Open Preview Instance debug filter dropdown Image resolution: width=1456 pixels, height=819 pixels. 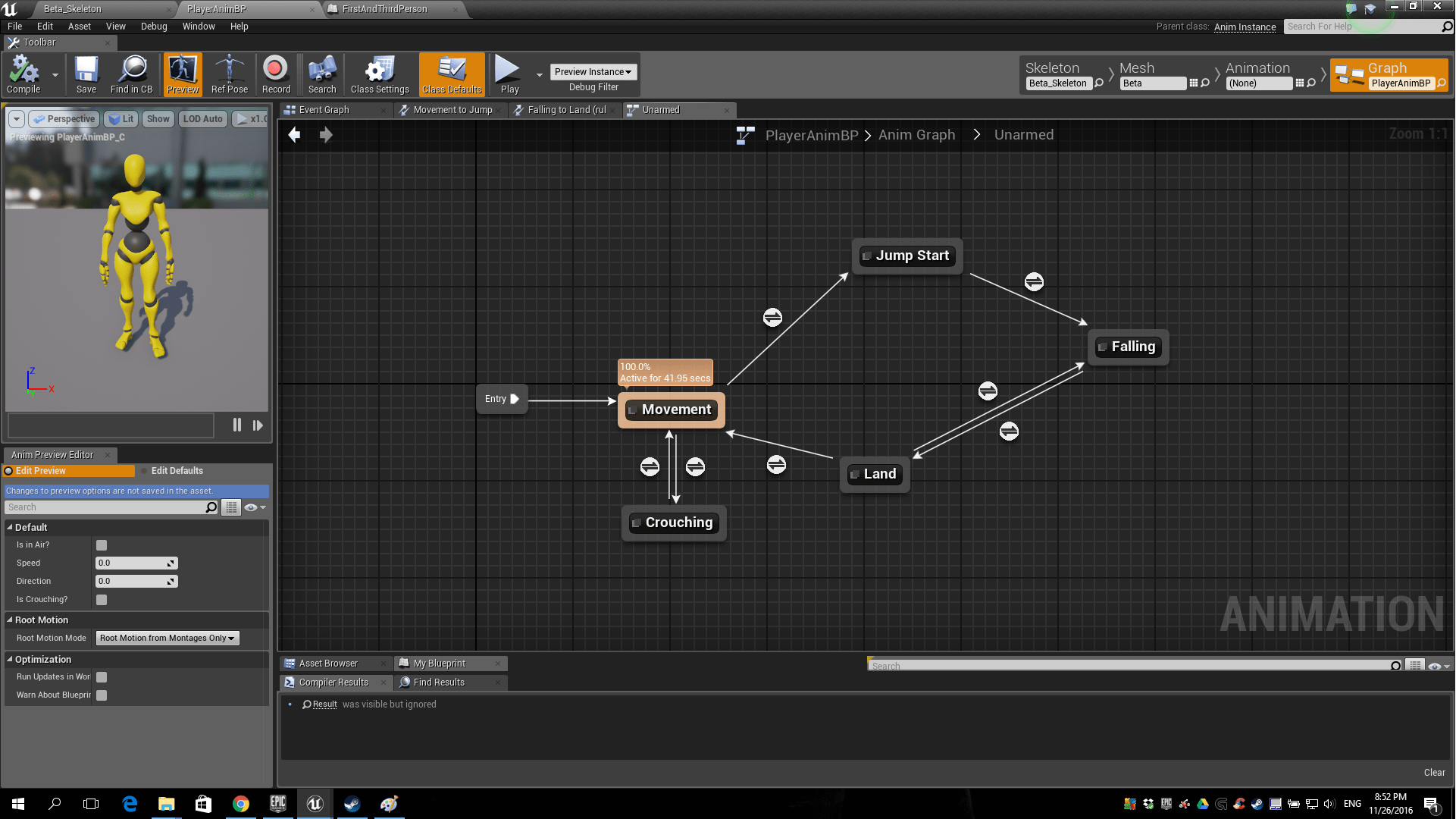593,72
